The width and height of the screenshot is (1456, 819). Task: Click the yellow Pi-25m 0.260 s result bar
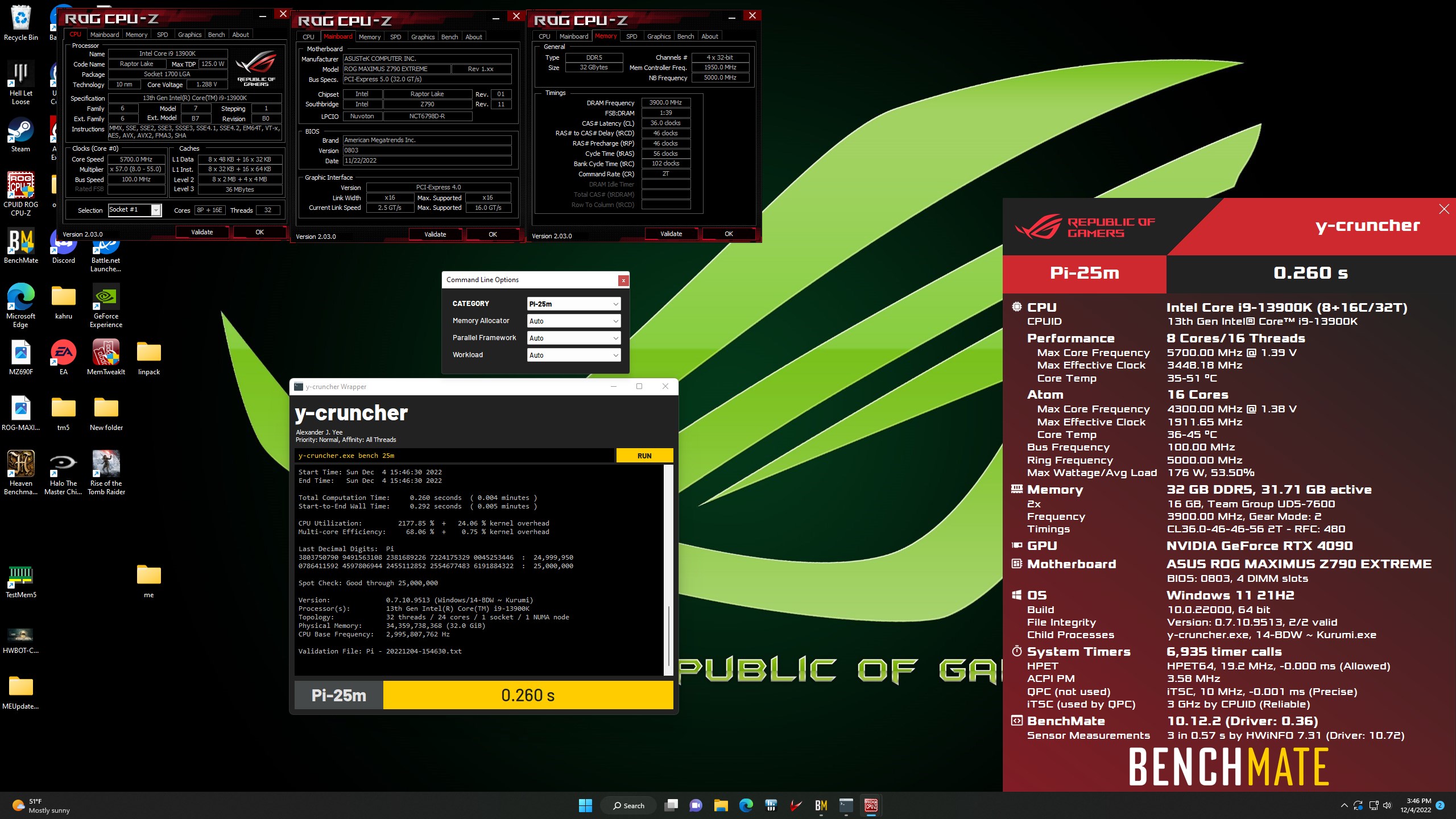click(528, 695)
